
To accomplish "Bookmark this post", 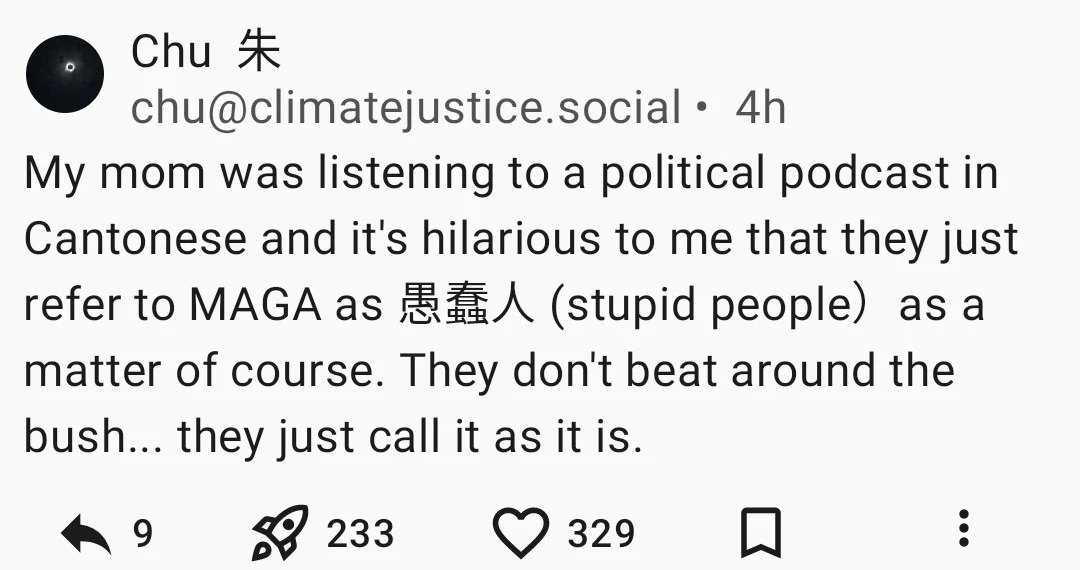I will pos(760,533).
